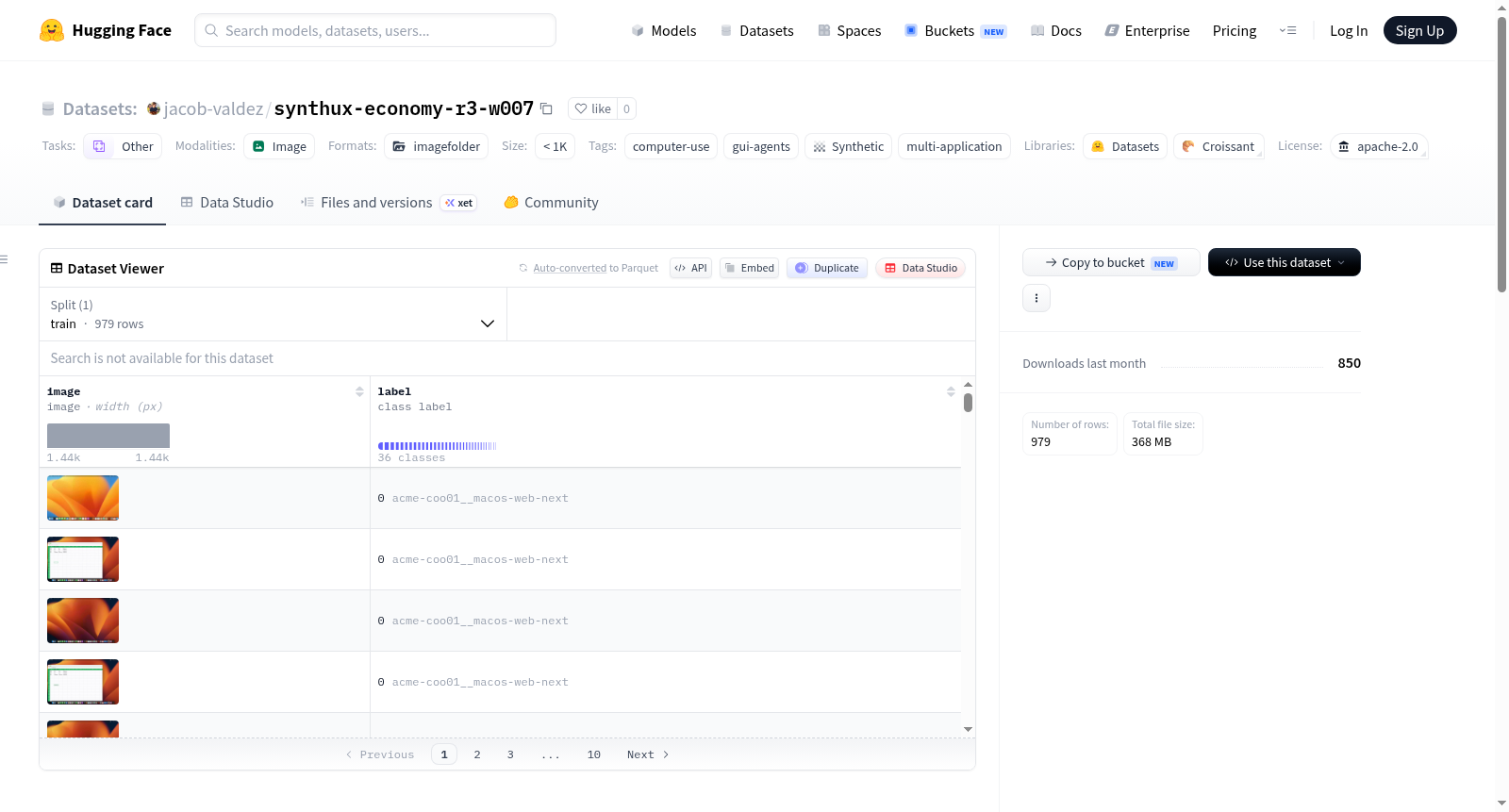
Task: Click the table vertical scrollbar thumb
Action: [x=968, y=403]
